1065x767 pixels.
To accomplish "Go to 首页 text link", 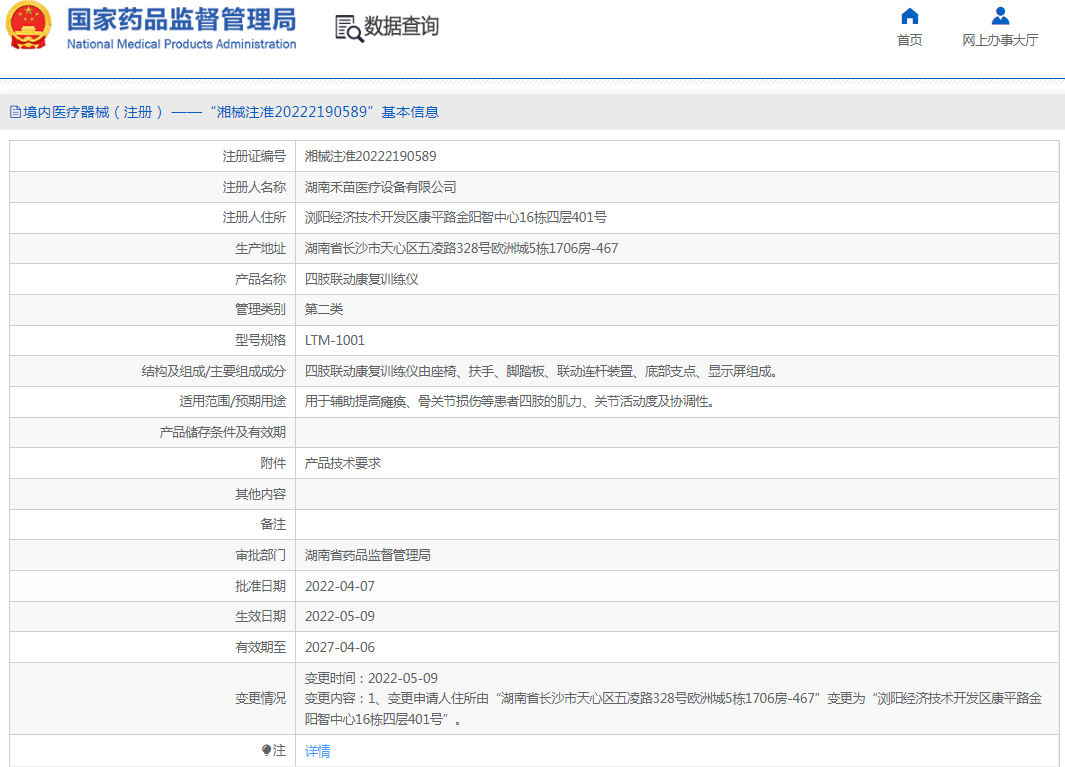I will point(909,40).
